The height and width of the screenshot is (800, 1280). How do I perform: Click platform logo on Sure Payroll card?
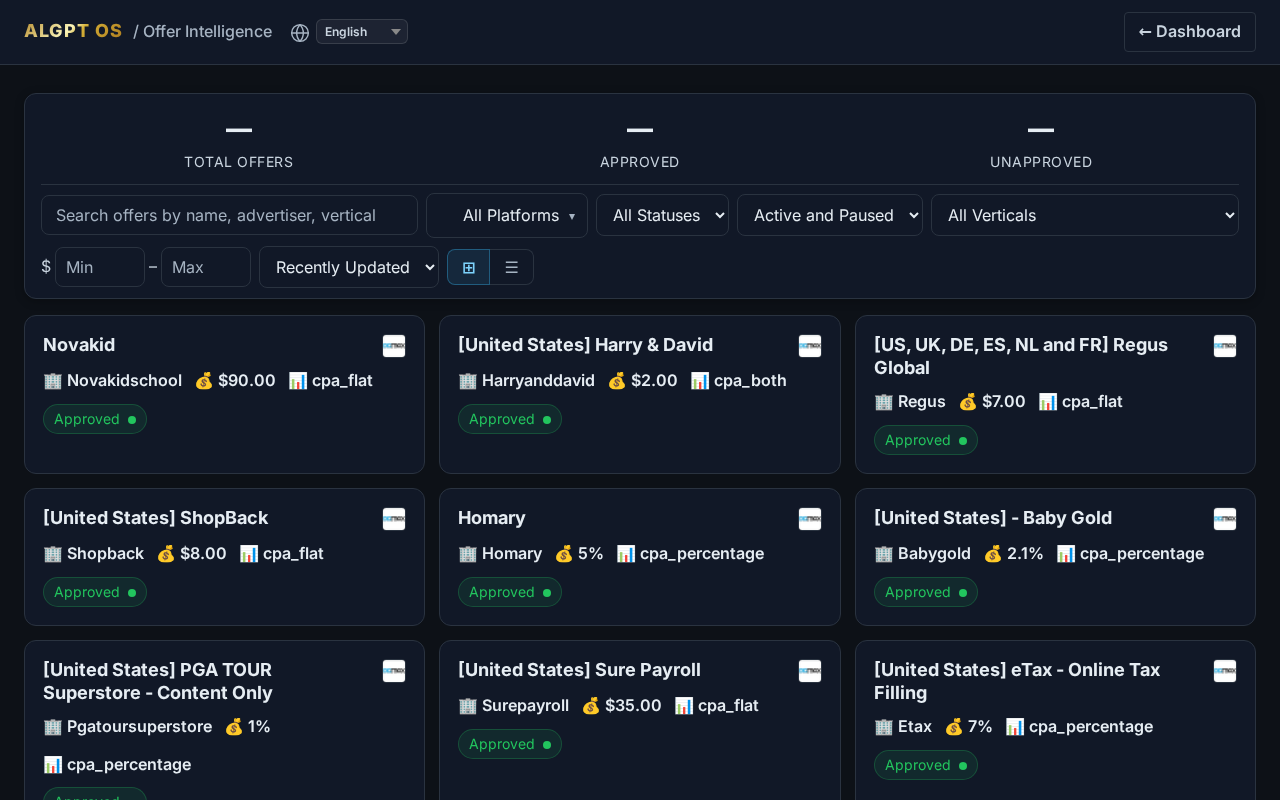pos(810,671)
